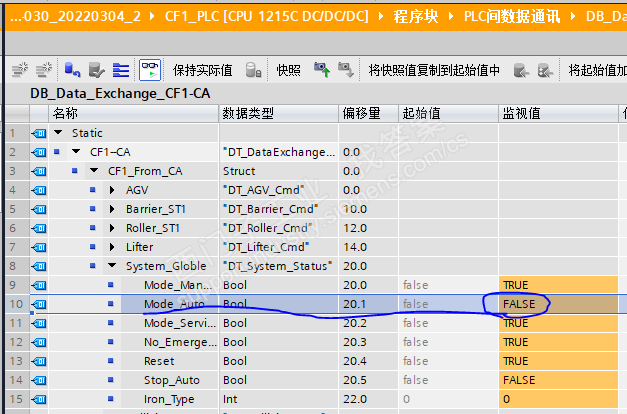
Task: Click the second icon after 将快照值复制到起始值中
Action: [545, 70]
